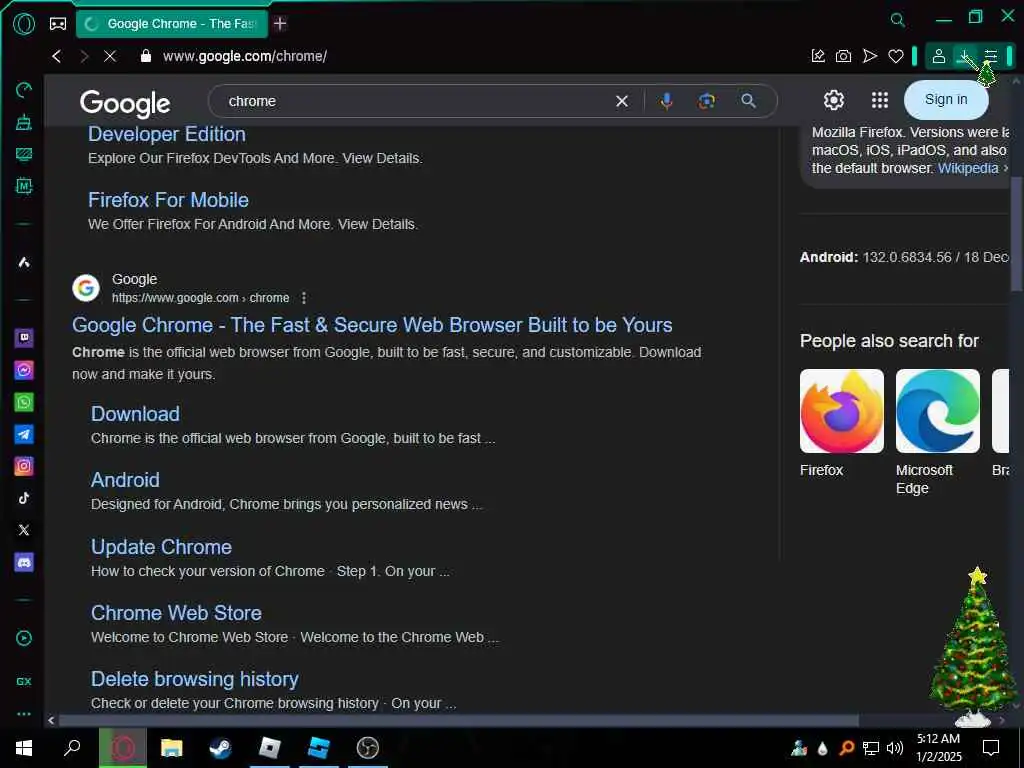
Task: Open File Explorer from taskbar
Action: (x=172, y=748)
